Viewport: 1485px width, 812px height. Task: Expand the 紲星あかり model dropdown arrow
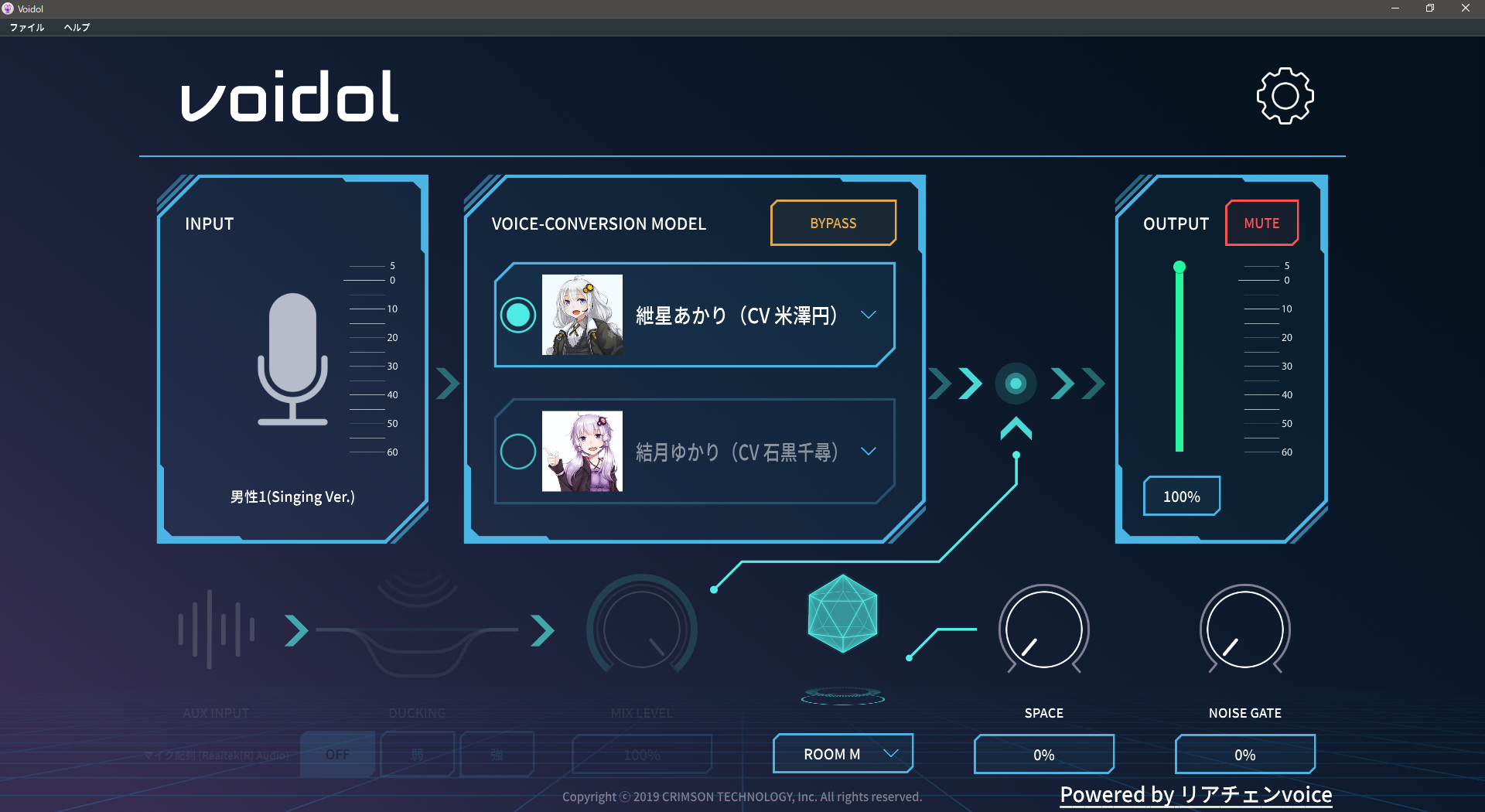pyautogui.click(x=869, y=315)
